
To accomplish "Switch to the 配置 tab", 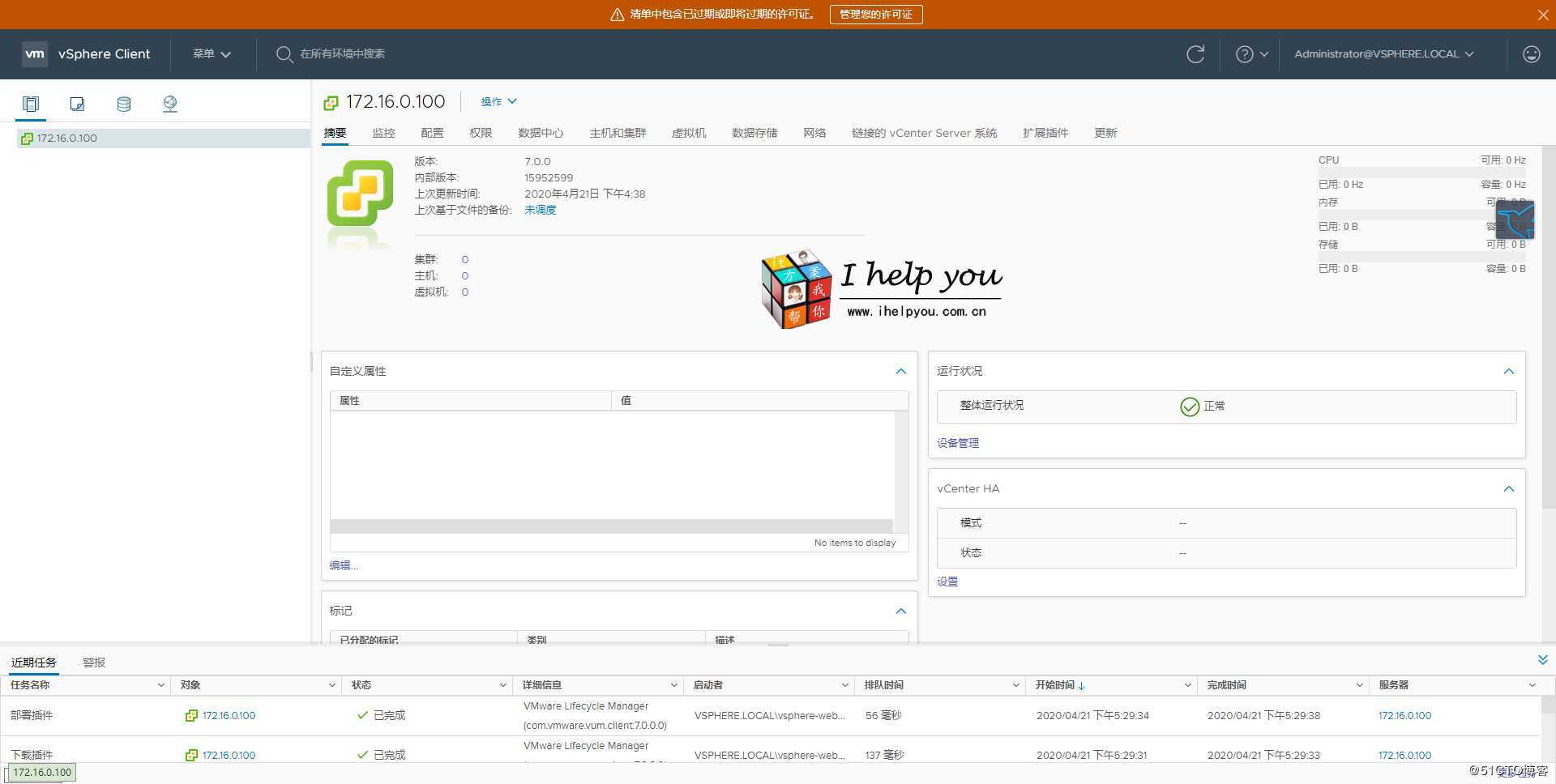I will click(432, 133).
